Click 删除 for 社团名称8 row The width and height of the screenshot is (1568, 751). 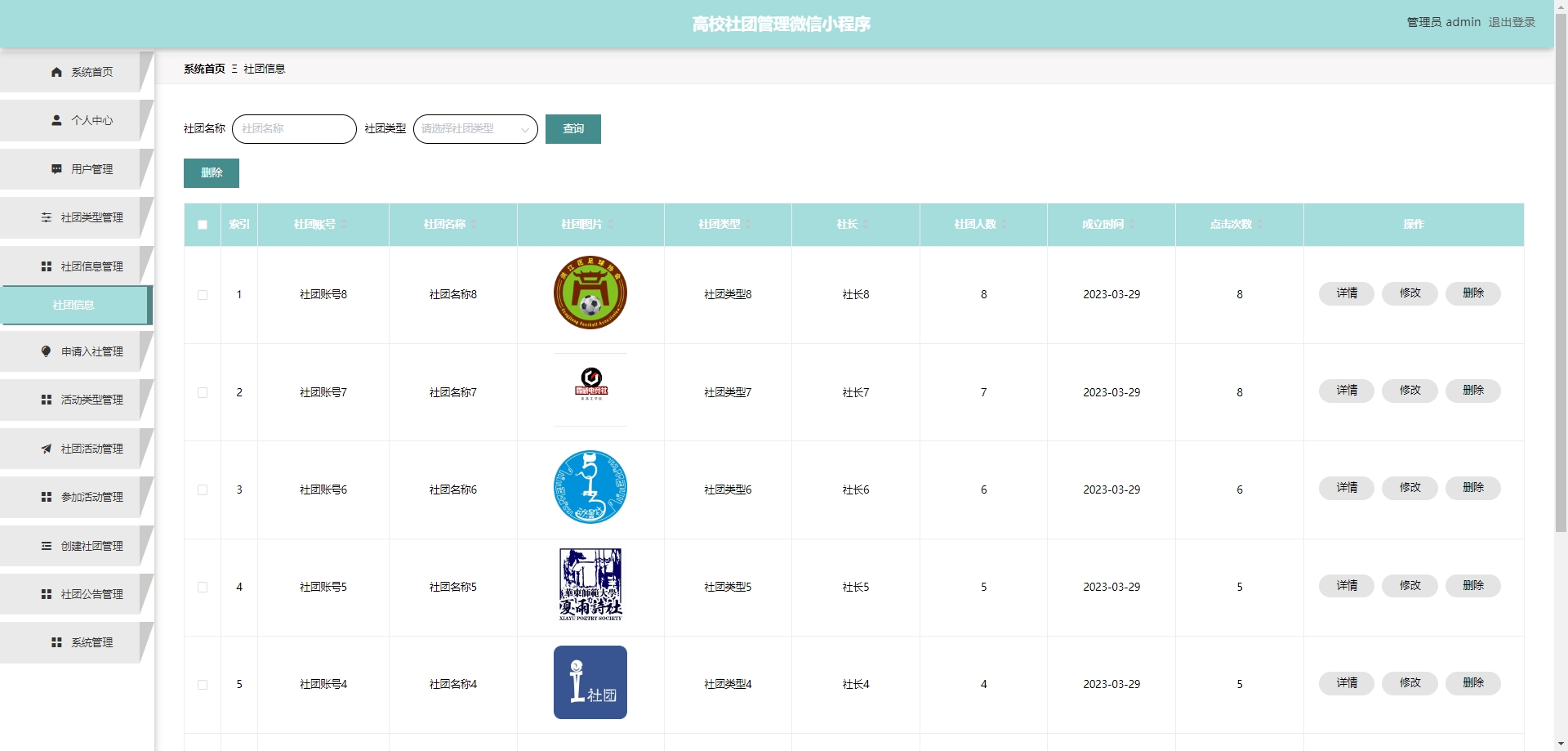tap(1473, 293)
